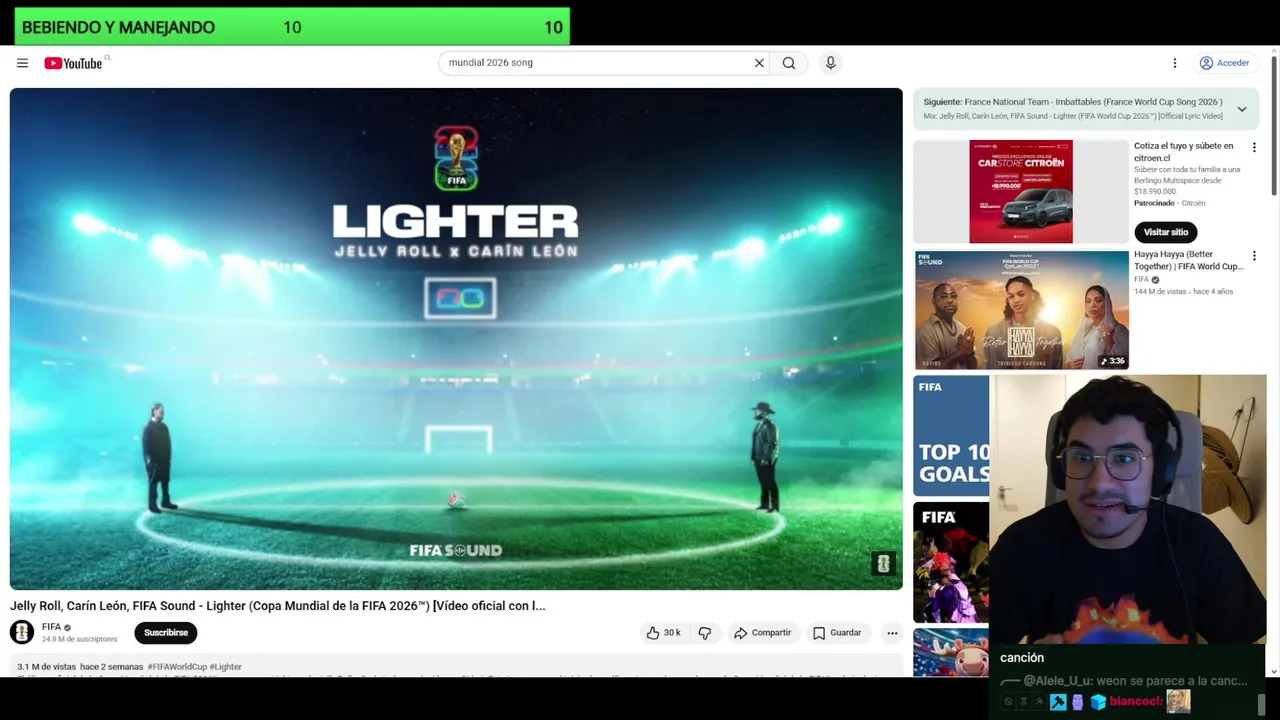Open the YouTube settings three-dot menu
Screen dimensions: 1280x720
(x=1175, y=63)
